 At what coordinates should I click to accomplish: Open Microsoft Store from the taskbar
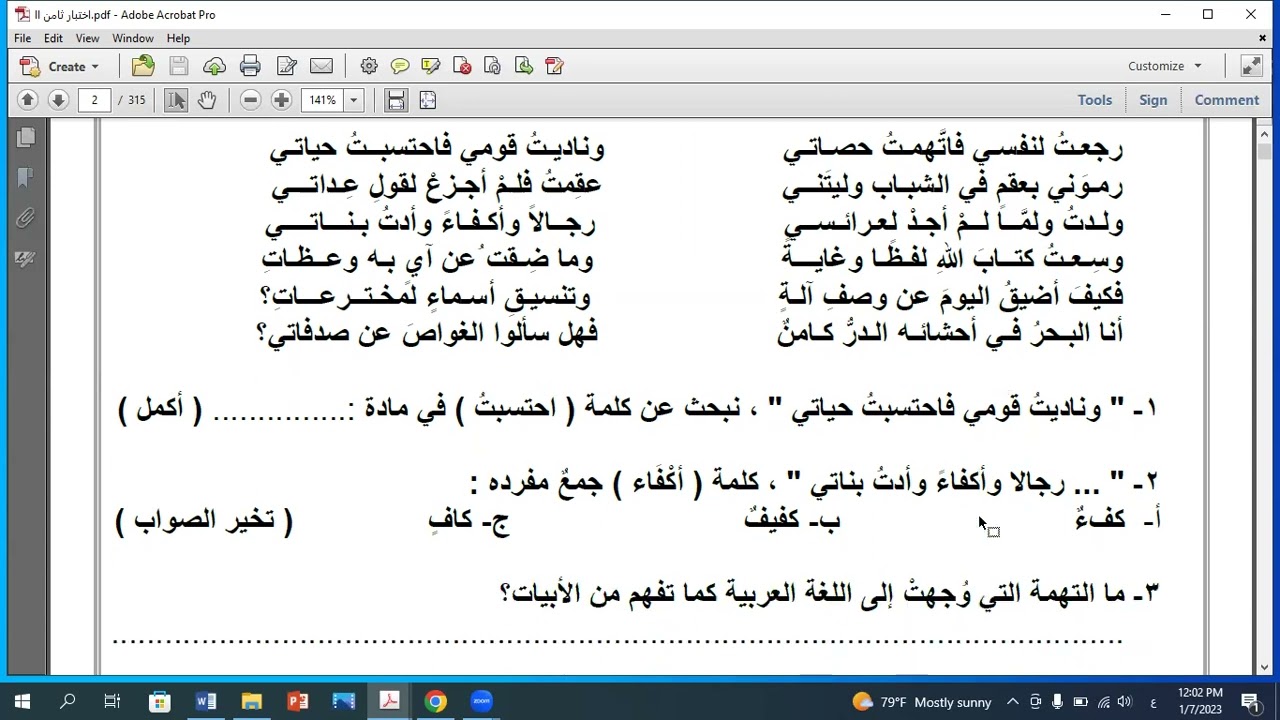click(x=160, y=702)
